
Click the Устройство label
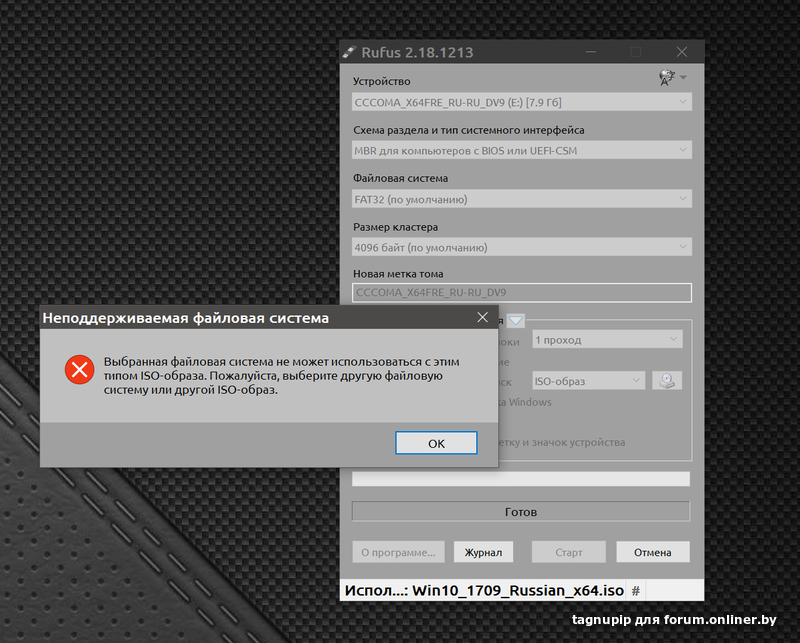tap(381, 81)
